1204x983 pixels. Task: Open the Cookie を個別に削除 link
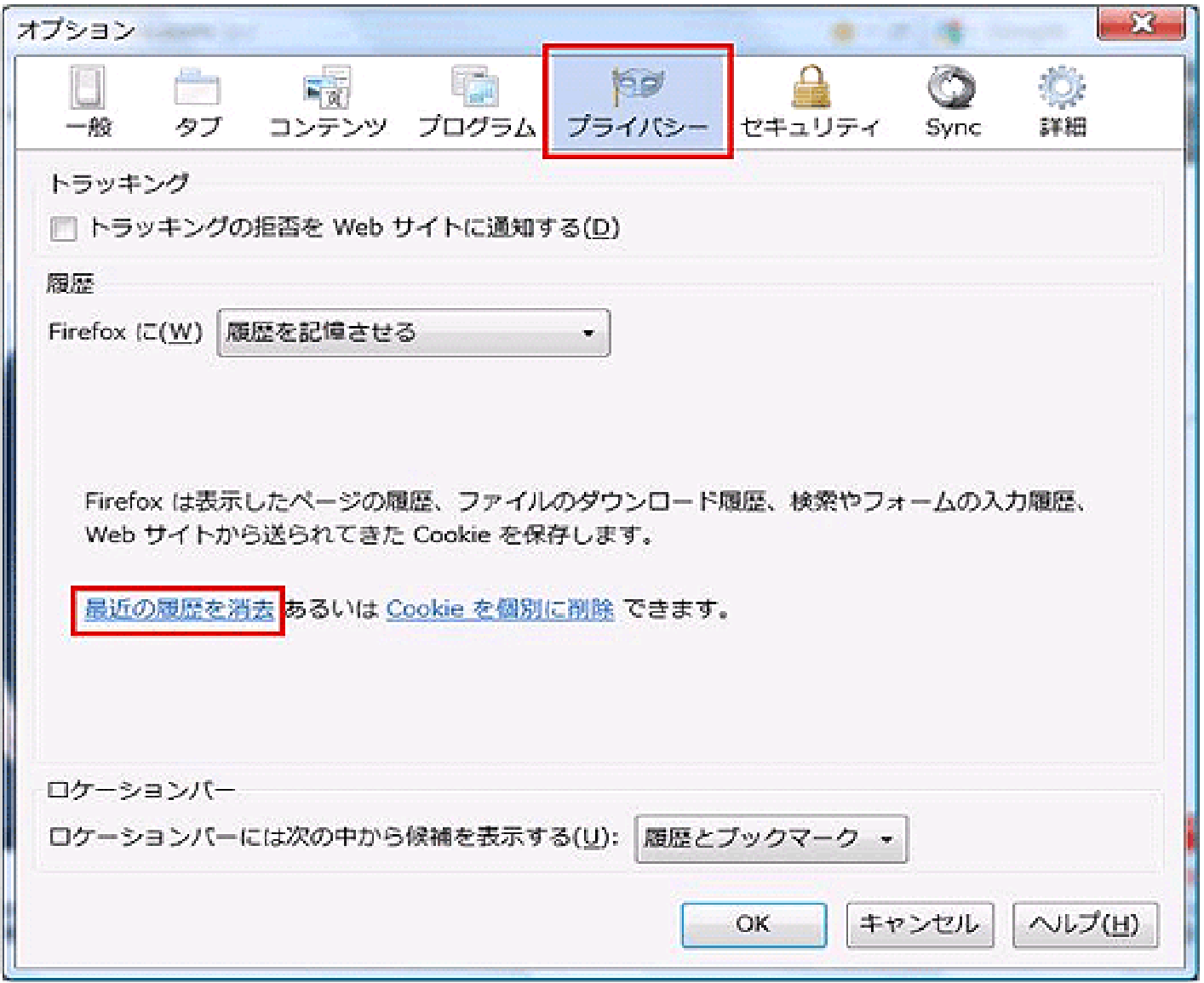500,609
